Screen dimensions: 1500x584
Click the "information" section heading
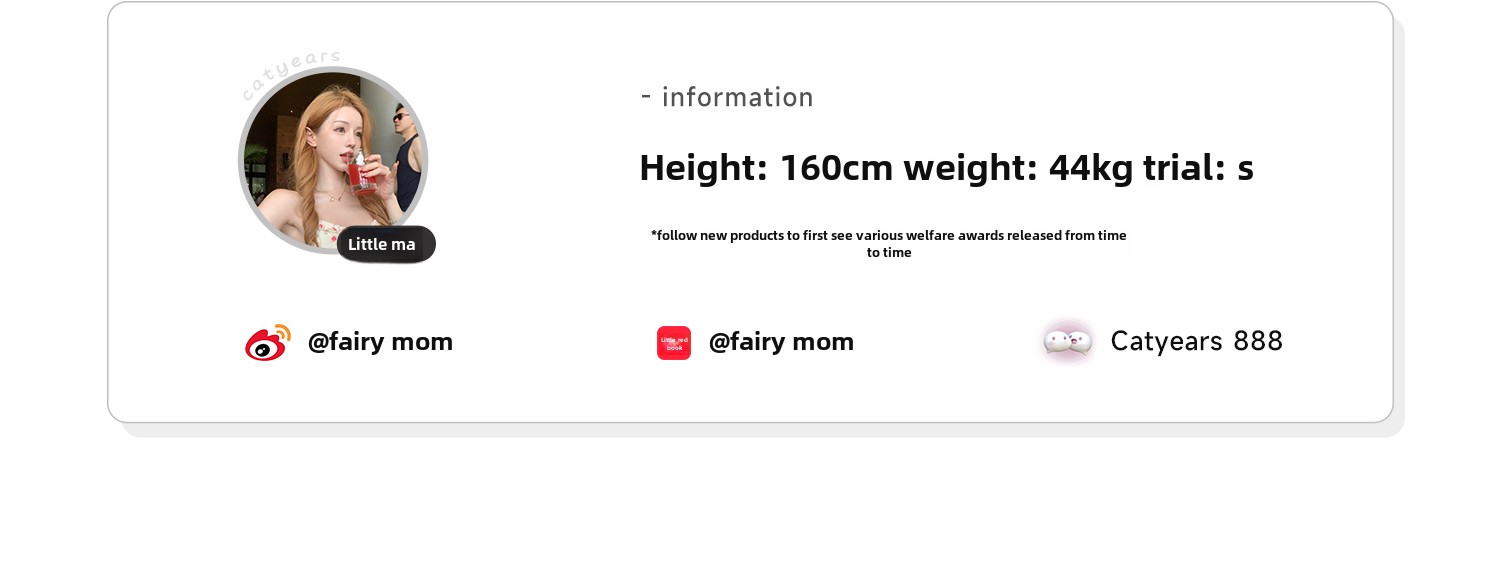738,98
